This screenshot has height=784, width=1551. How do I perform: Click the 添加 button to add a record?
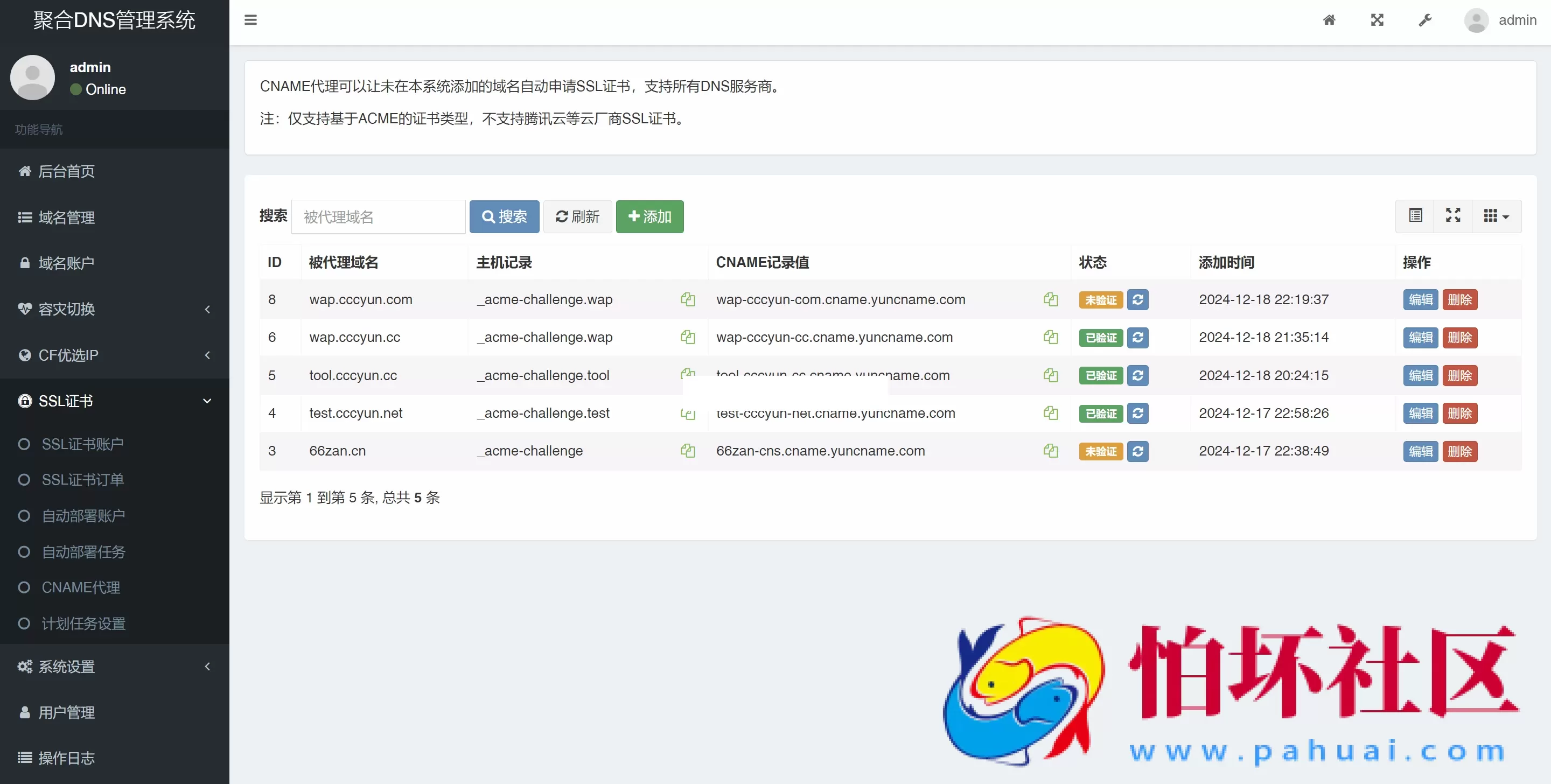click(649, 216)
